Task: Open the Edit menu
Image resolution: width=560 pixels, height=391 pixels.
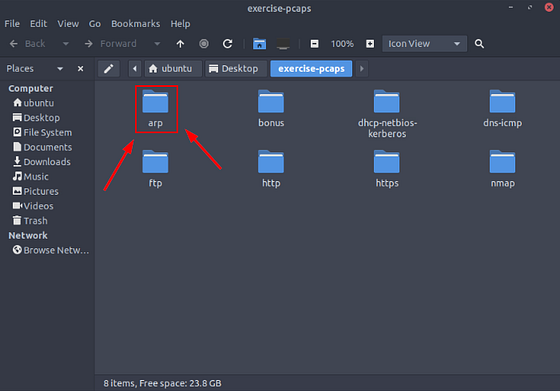Action: 38,24
